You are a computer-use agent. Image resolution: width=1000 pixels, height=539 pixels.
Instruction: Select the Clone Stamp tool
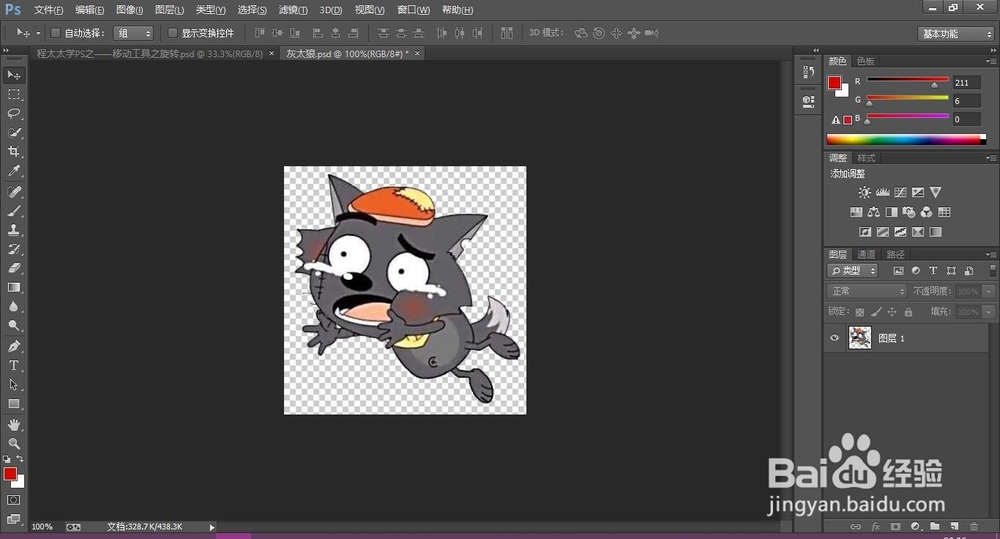(x=13, y=230)
